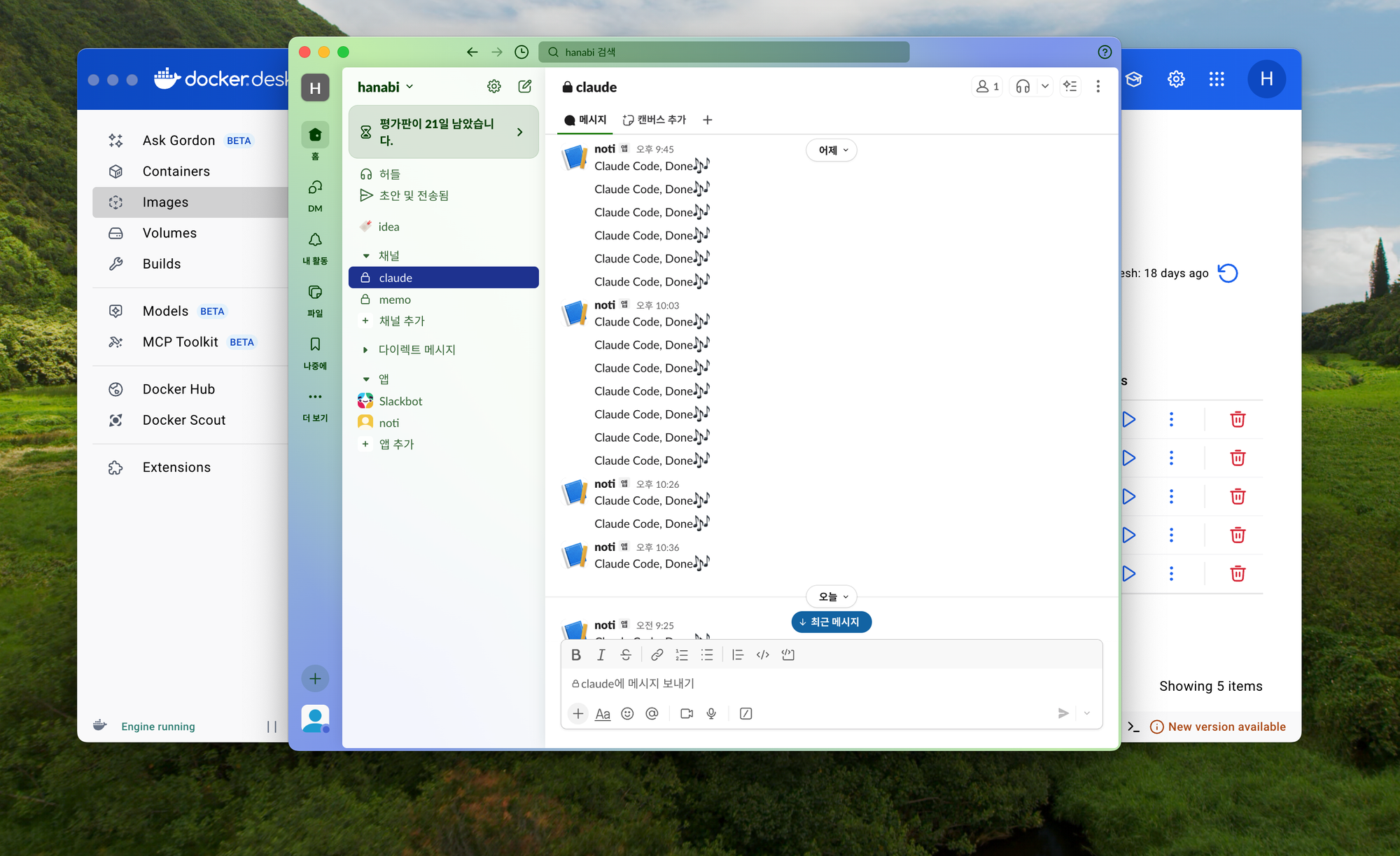The height and width of the screenshot is (856, 1400).
Task: Toggle the Aa formatting toolbar
Action: 603,713
